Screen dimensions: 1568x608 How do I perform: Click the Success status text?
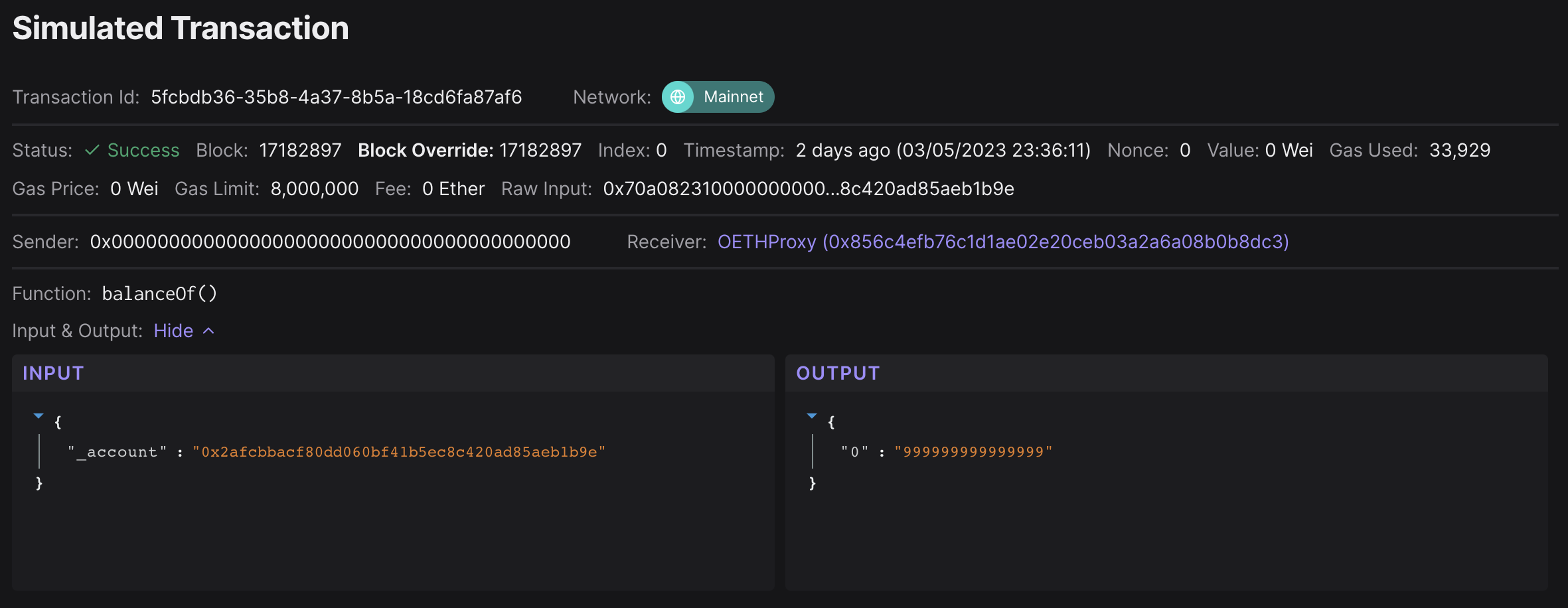click(143, 150)
